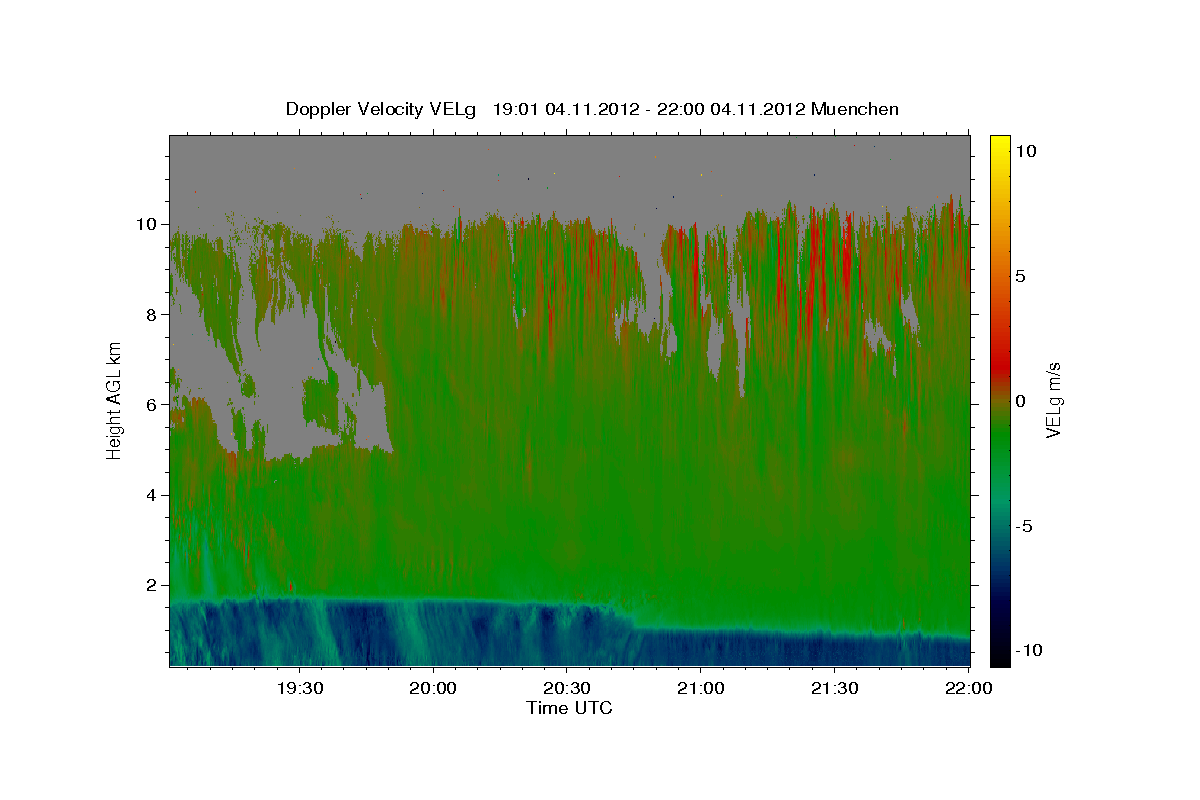Select the '20:30' time axis label
Image resolution: width=1200 pixels, height=800 pixels.
pyautogui.click(x=566, y=688)
